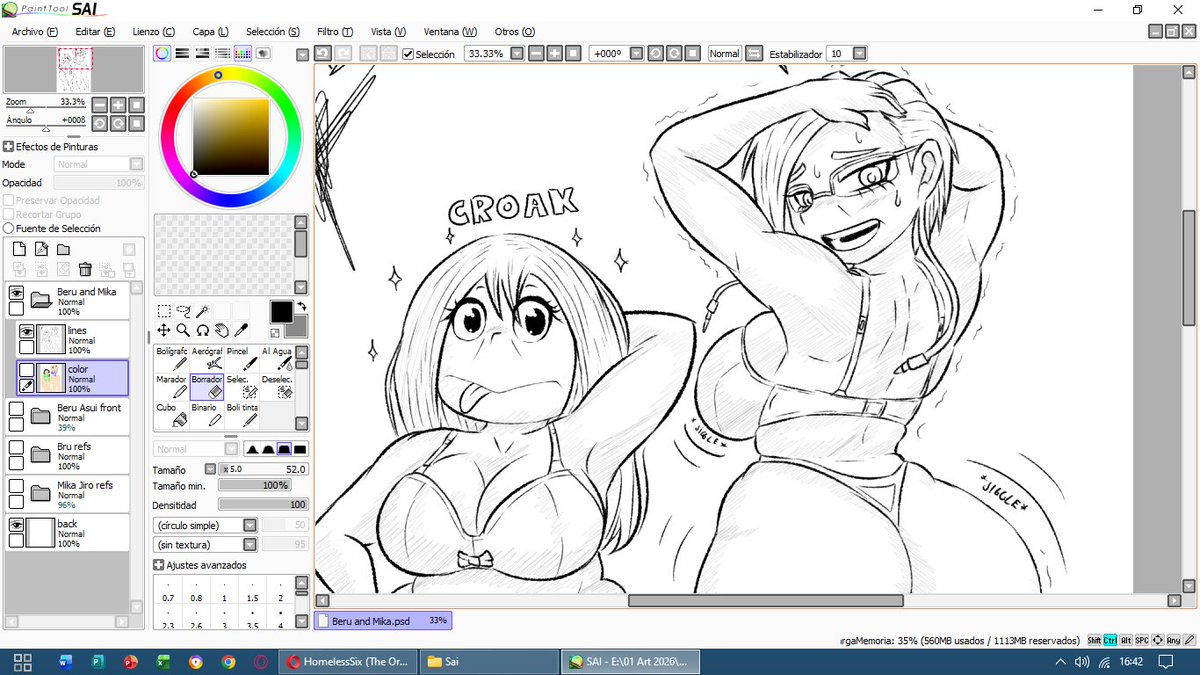Activate the zoom magnifier tool
The image size is (1200, 675).
pyautogui.click(x=184, y=329)
